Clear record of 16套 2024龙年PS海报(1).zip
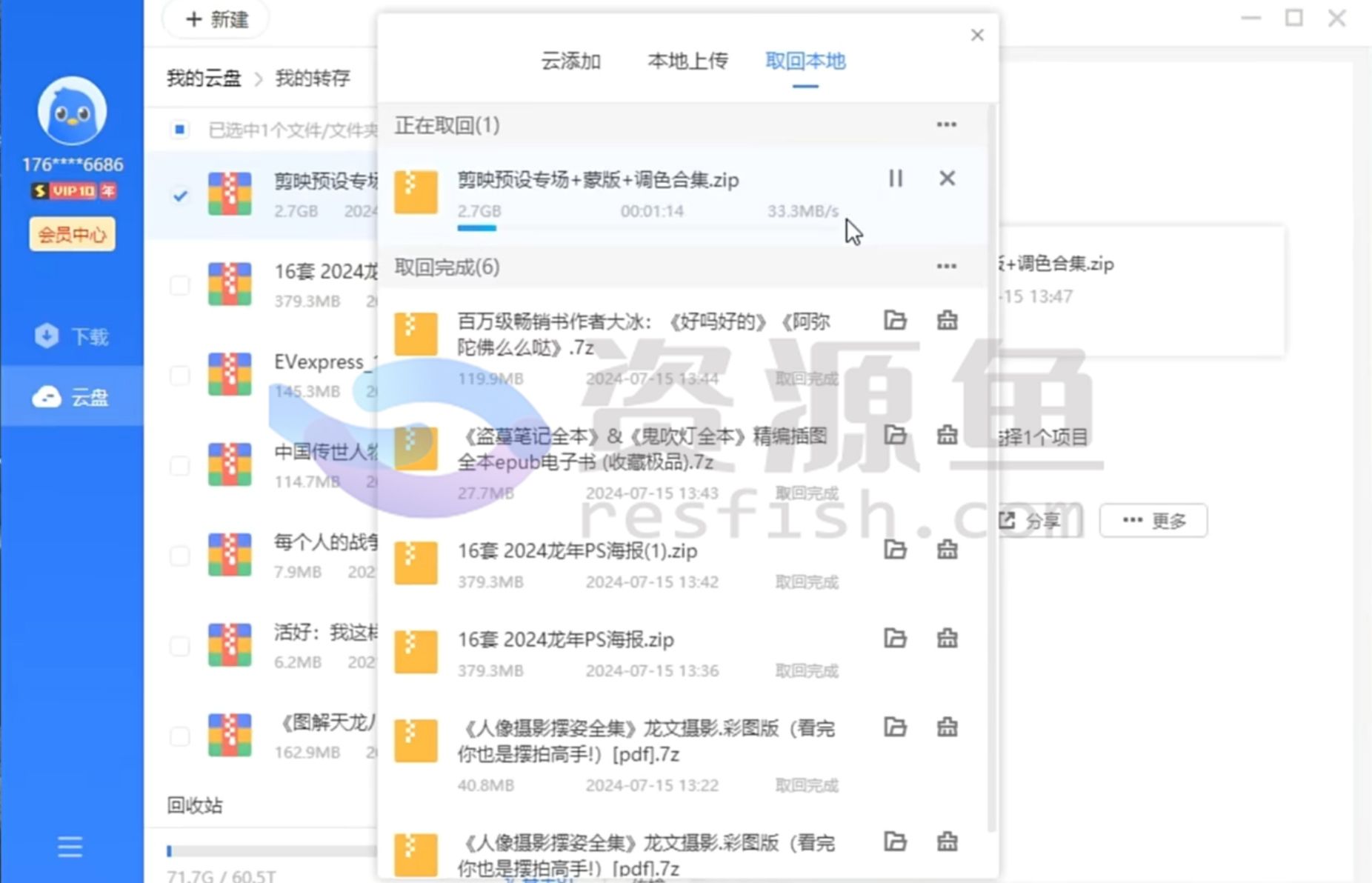This screenshot has width=1372, height=883. coord(947,550)
